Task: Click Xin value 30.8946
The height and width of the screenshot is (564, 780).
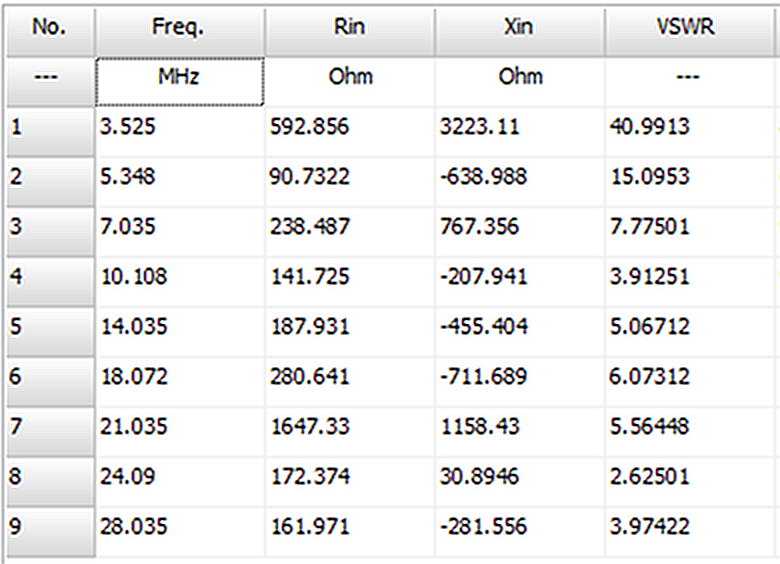Action: (520, 481)
